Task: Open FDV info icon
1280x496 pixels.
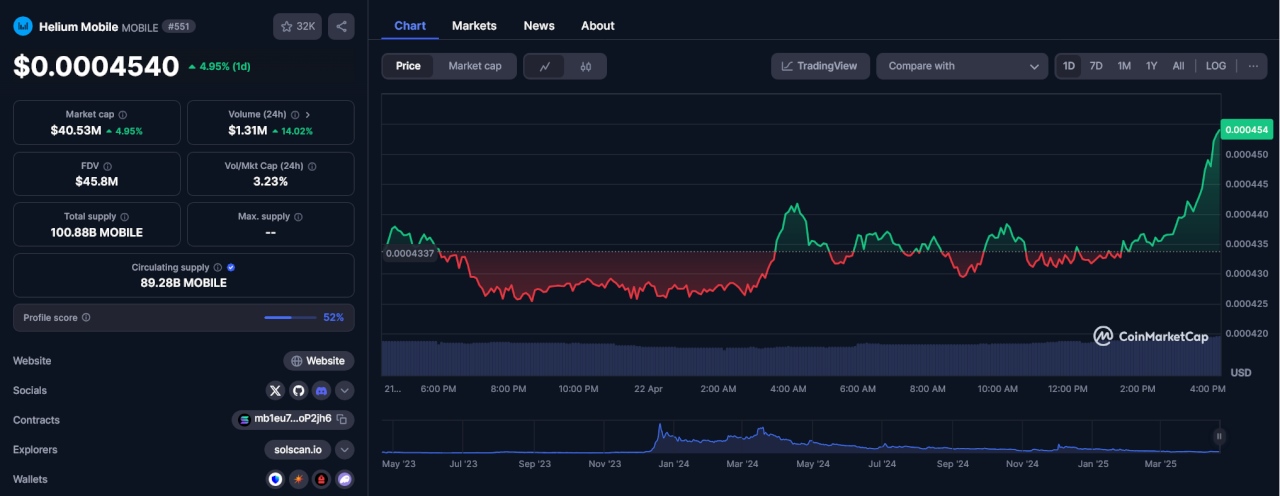Action: (107, 166)
